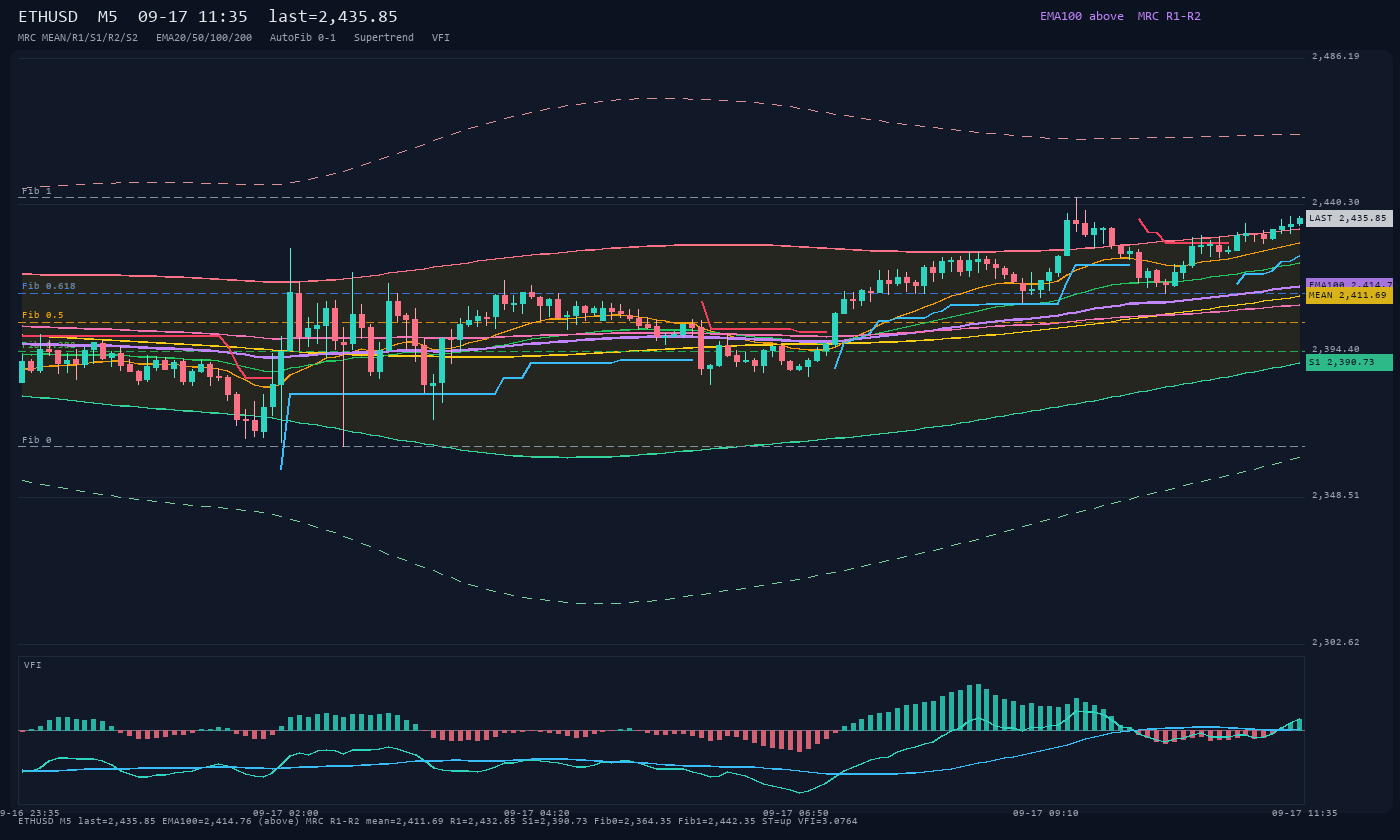
Task: Click the 'Fib 1' level label
Action: coord(37,190)
